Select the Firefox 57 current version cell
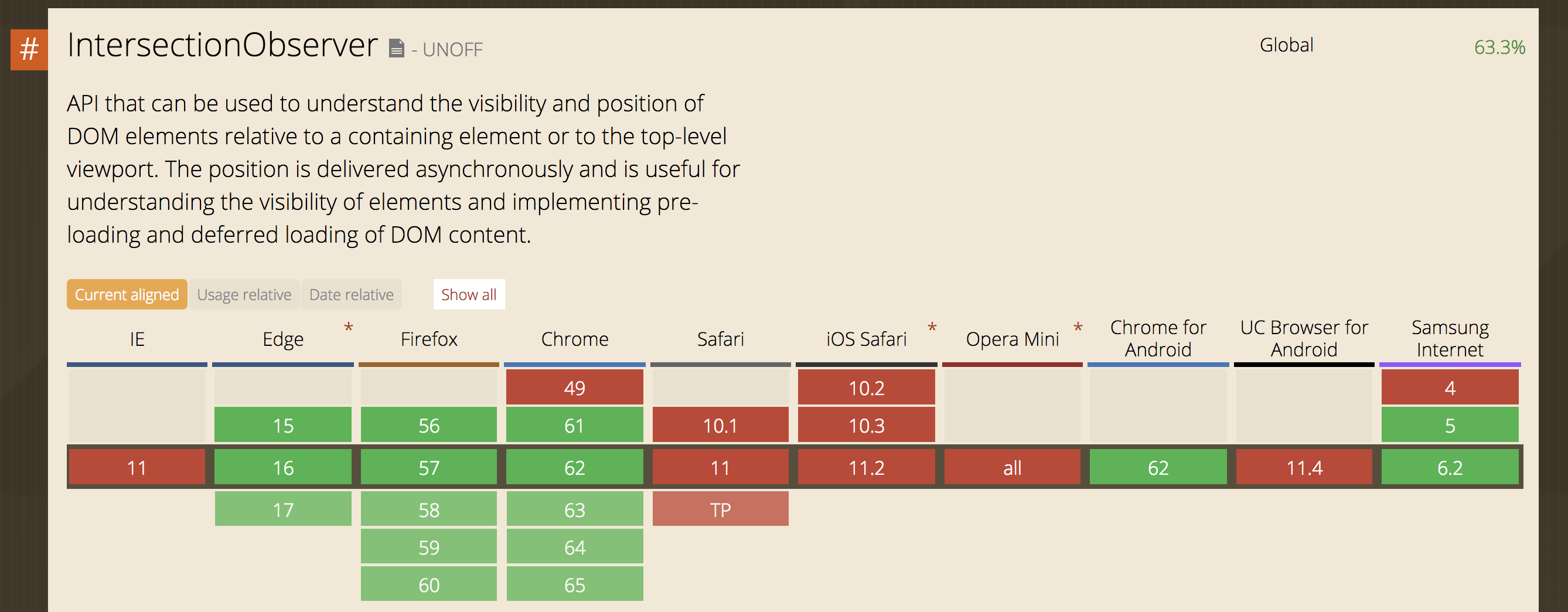1568x612 pixels. pyautogui.click(x=428, y=467)
